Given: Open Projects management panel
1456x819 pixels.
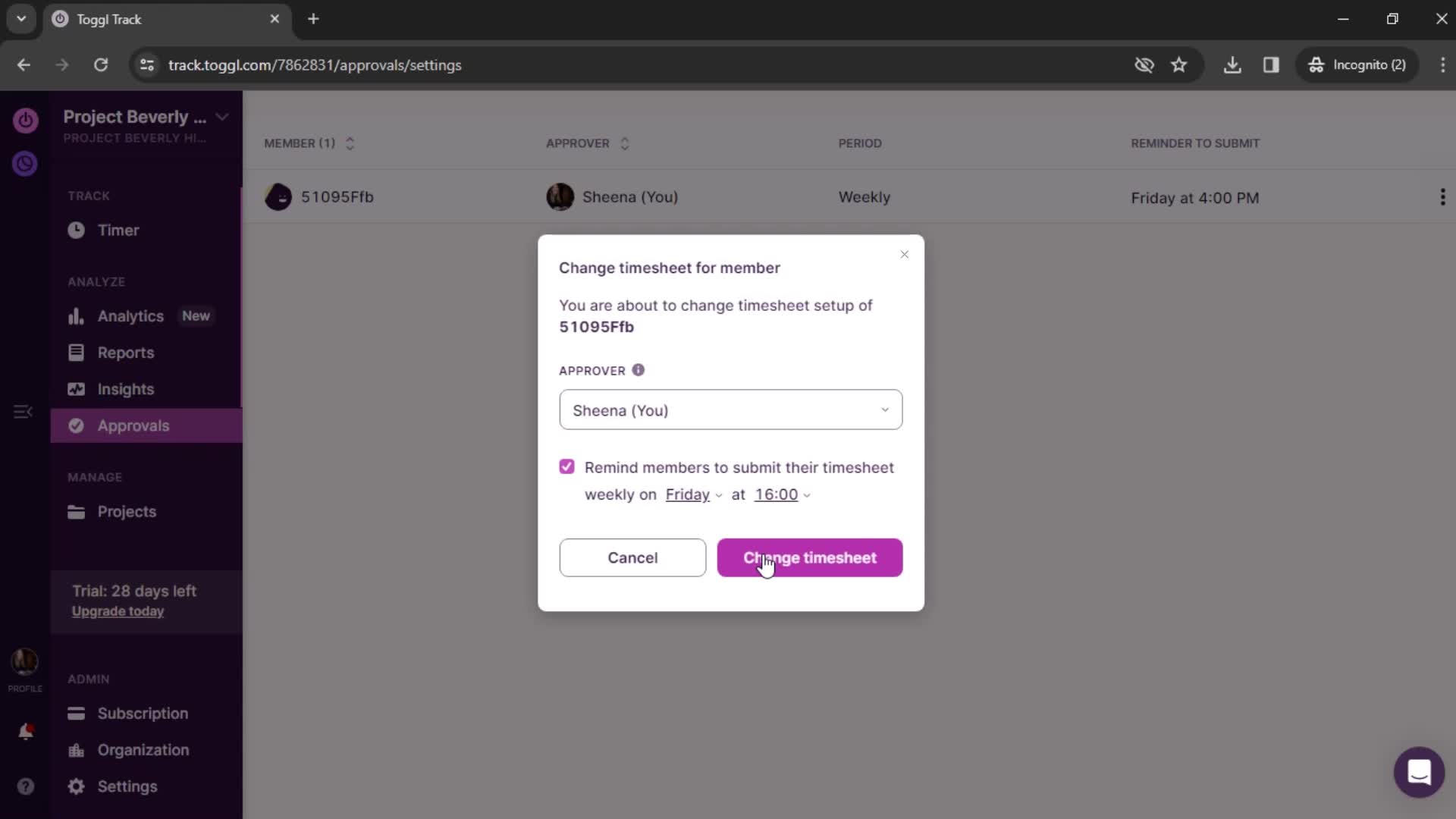Looking at the screenshot, I should coord(127,511).
